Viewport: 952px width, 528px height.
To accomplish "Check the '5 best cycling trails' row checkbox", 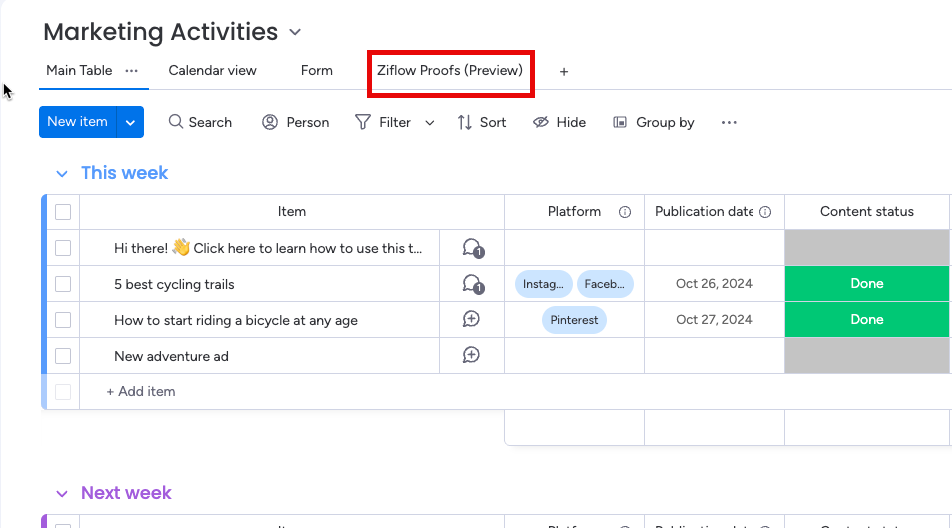I will pyautogui.click(x=63, y=284).
